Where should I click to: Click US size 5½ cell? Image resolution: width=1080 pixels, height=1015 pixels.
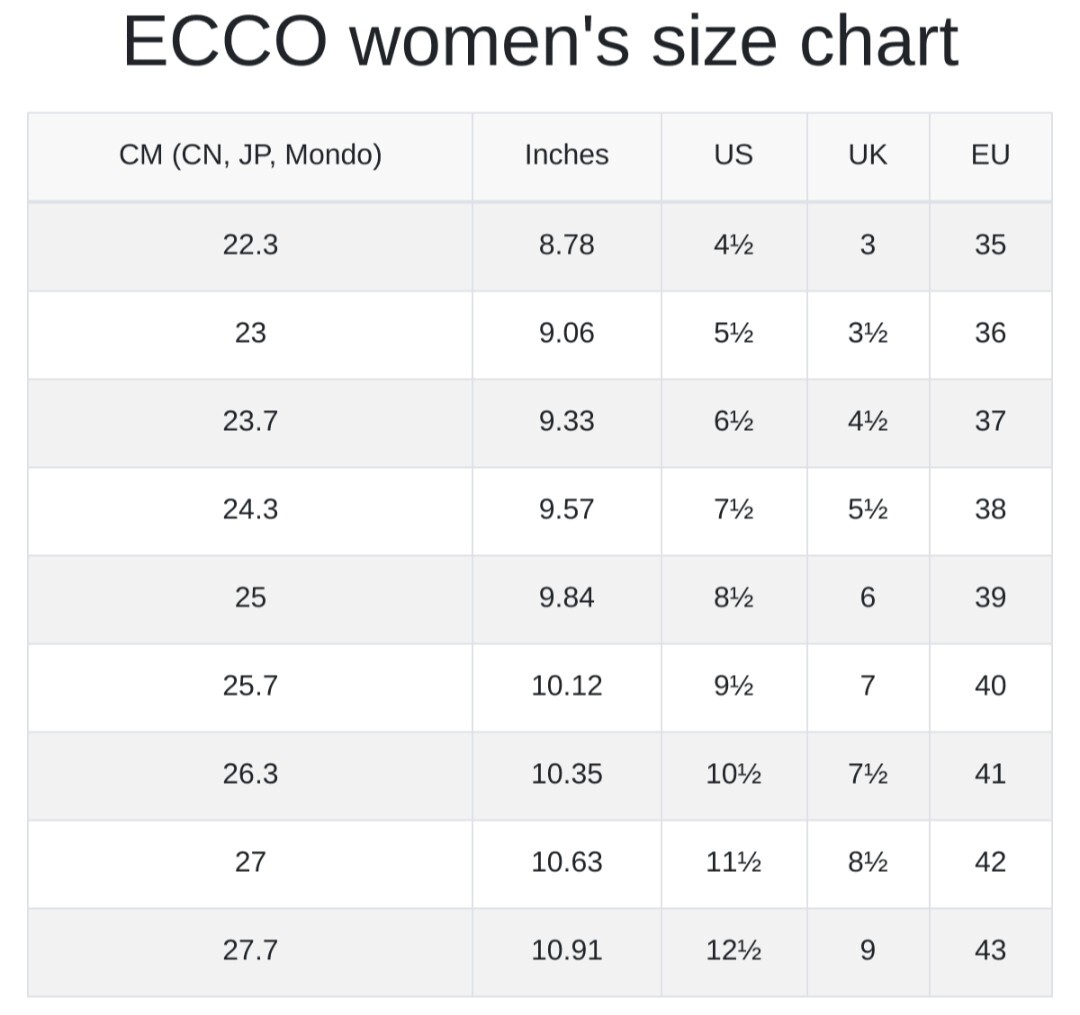click(x=733, y=333)
